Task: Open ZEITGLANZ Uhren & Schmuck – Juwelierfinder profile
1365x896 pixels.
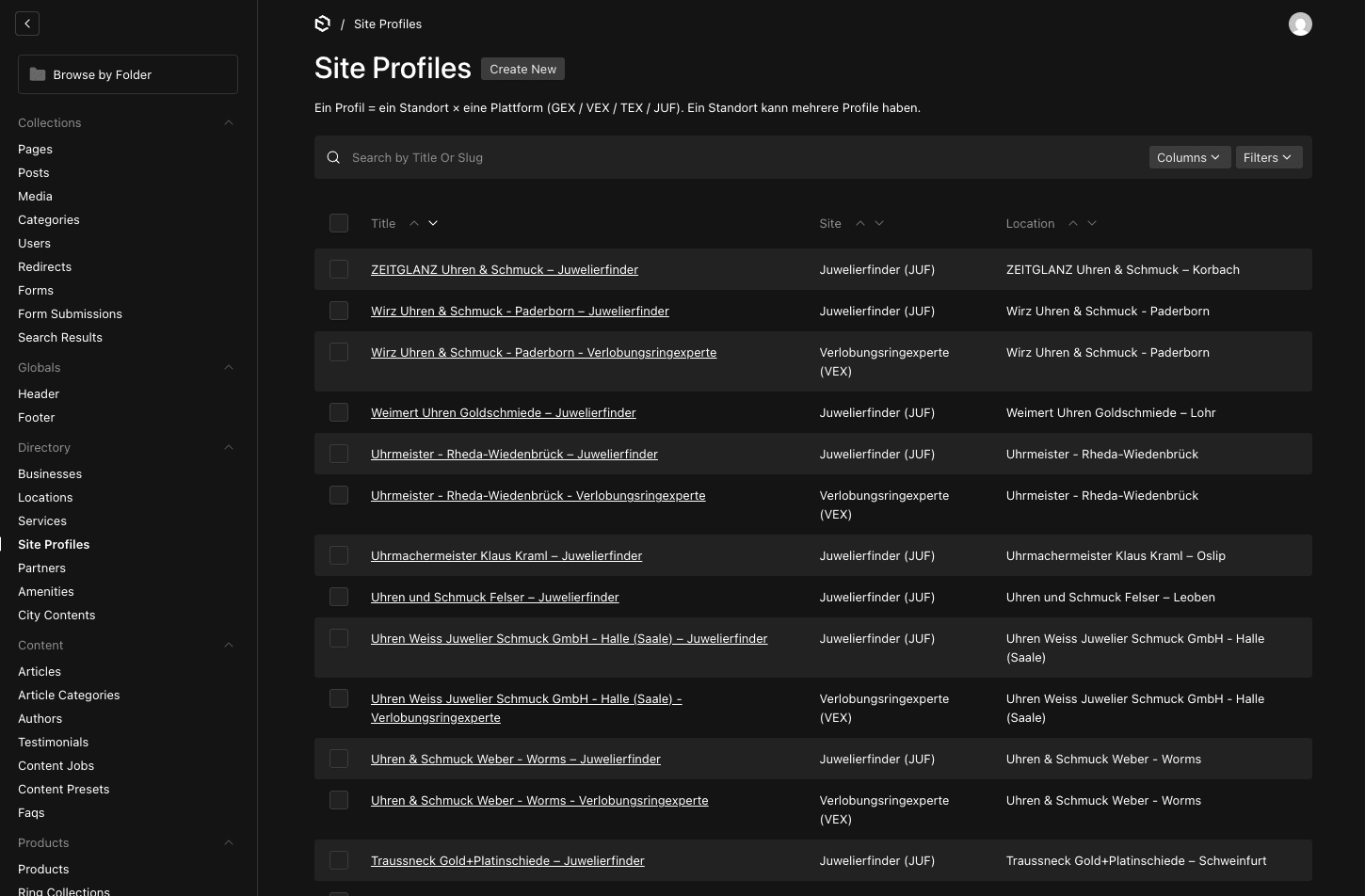Action: point(505,269)
